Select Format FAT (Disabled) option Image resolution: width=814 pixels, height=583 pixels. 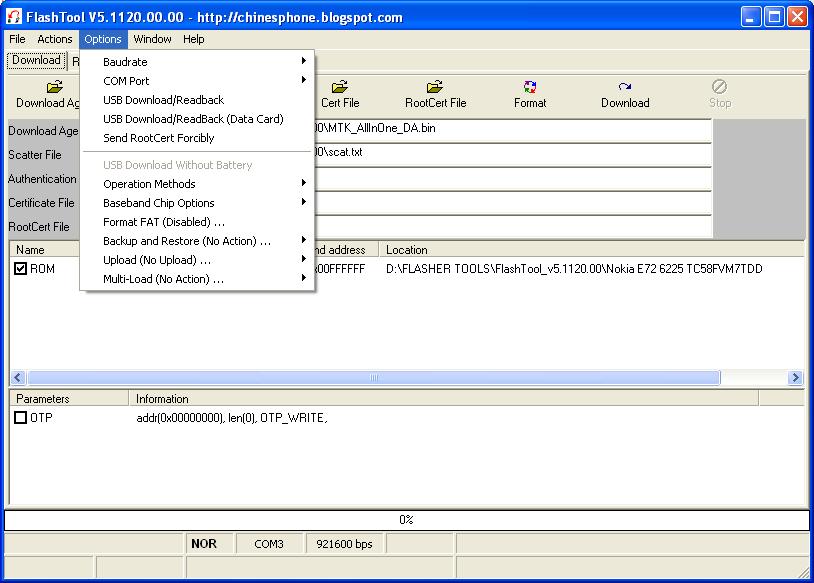point(197,222)
